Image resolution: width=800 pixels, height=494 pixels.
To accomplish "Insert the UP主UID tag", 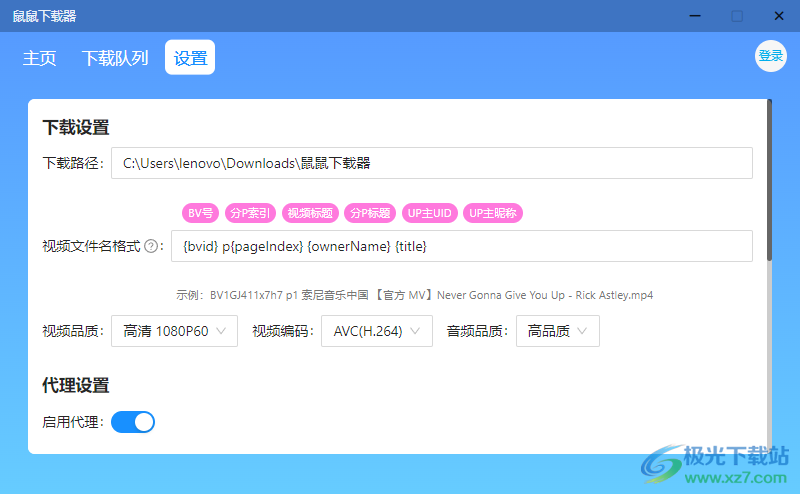I will pos(430,213).
